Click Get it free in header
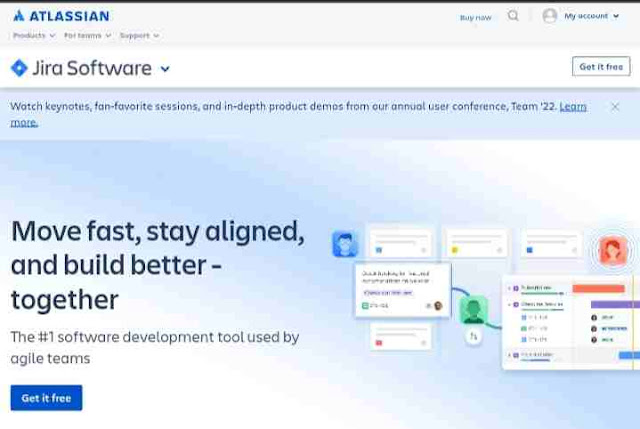The image size is (640, 429). (601, 67)
